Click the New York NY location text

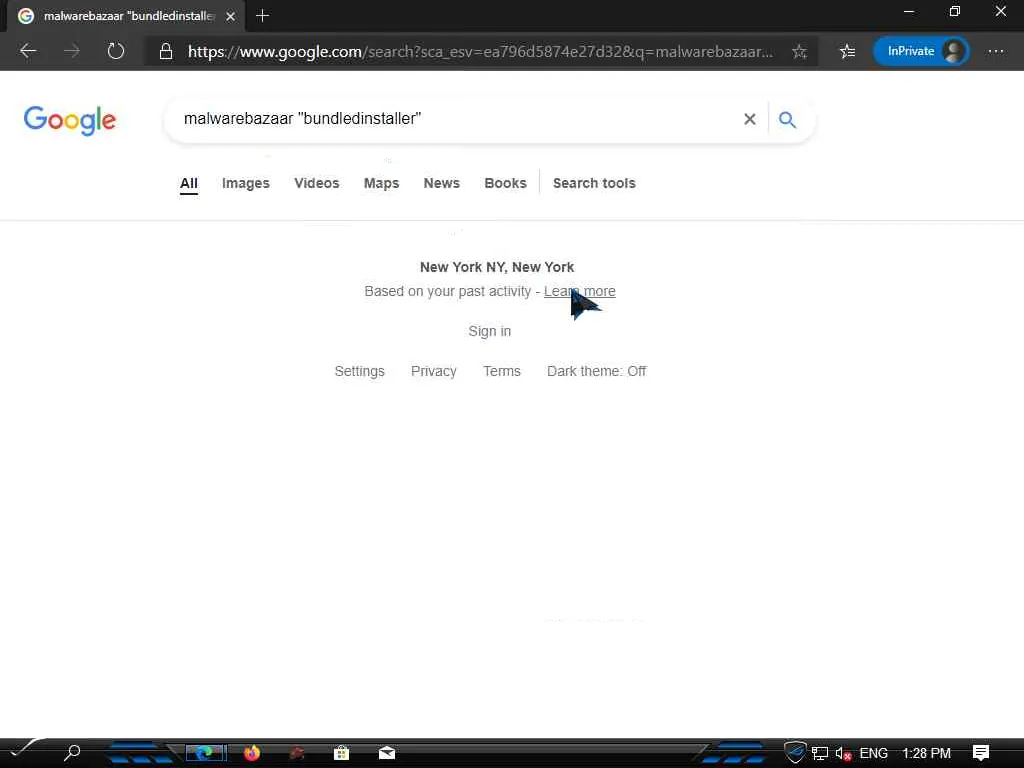coord(497,267)
